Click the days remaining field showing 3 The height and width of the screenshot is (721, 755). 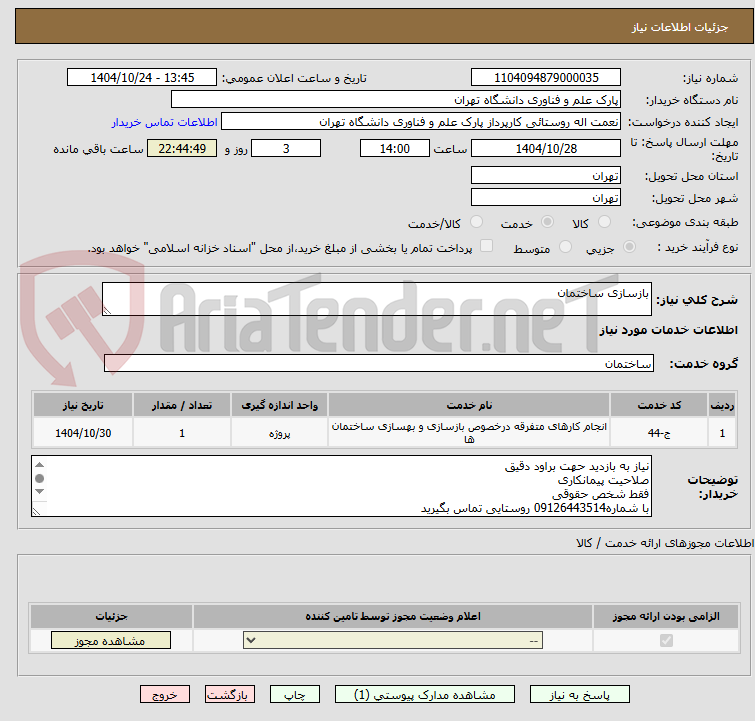pyautogui.click(x=286, y=148)
